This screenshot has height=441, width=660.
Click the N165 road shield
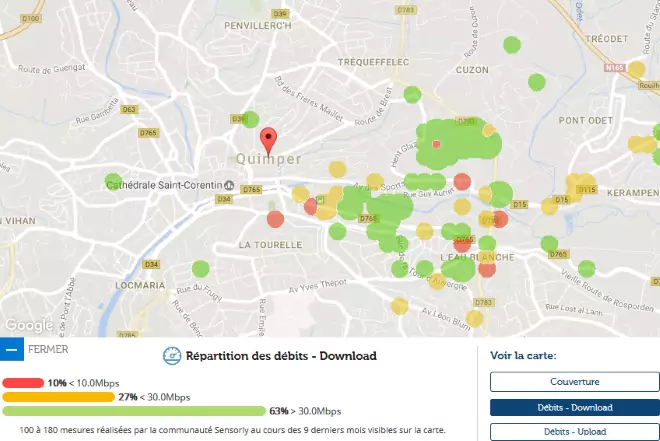click(x=613, y=67)
